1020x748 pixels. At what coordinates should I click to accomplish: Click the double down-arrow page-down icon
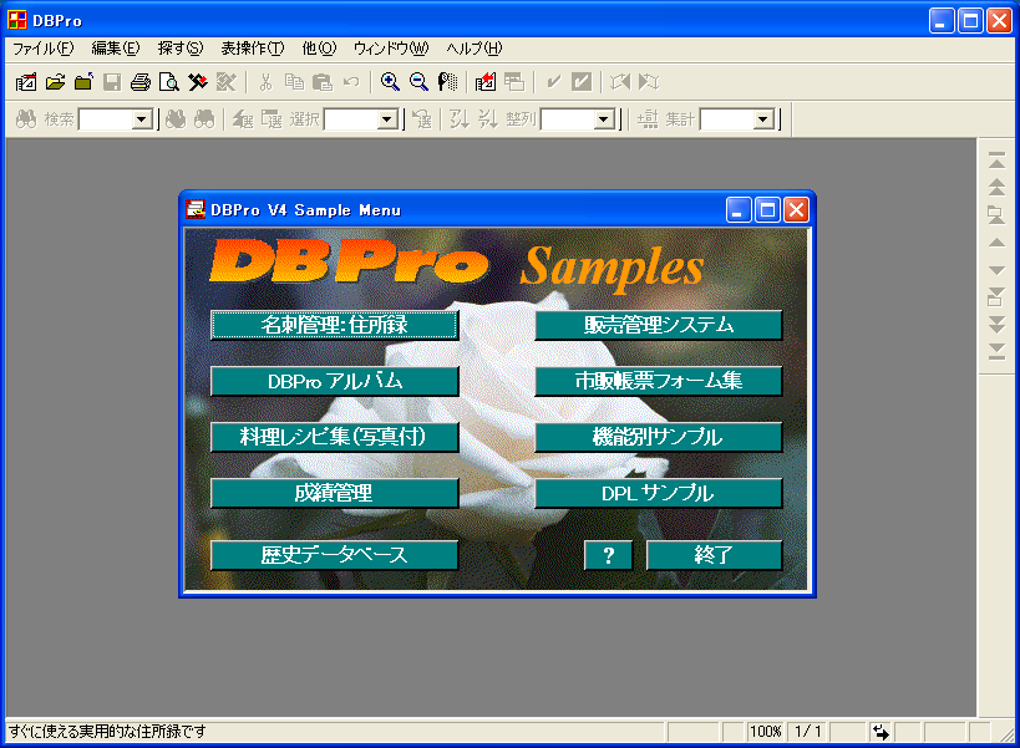pos(997,325)
